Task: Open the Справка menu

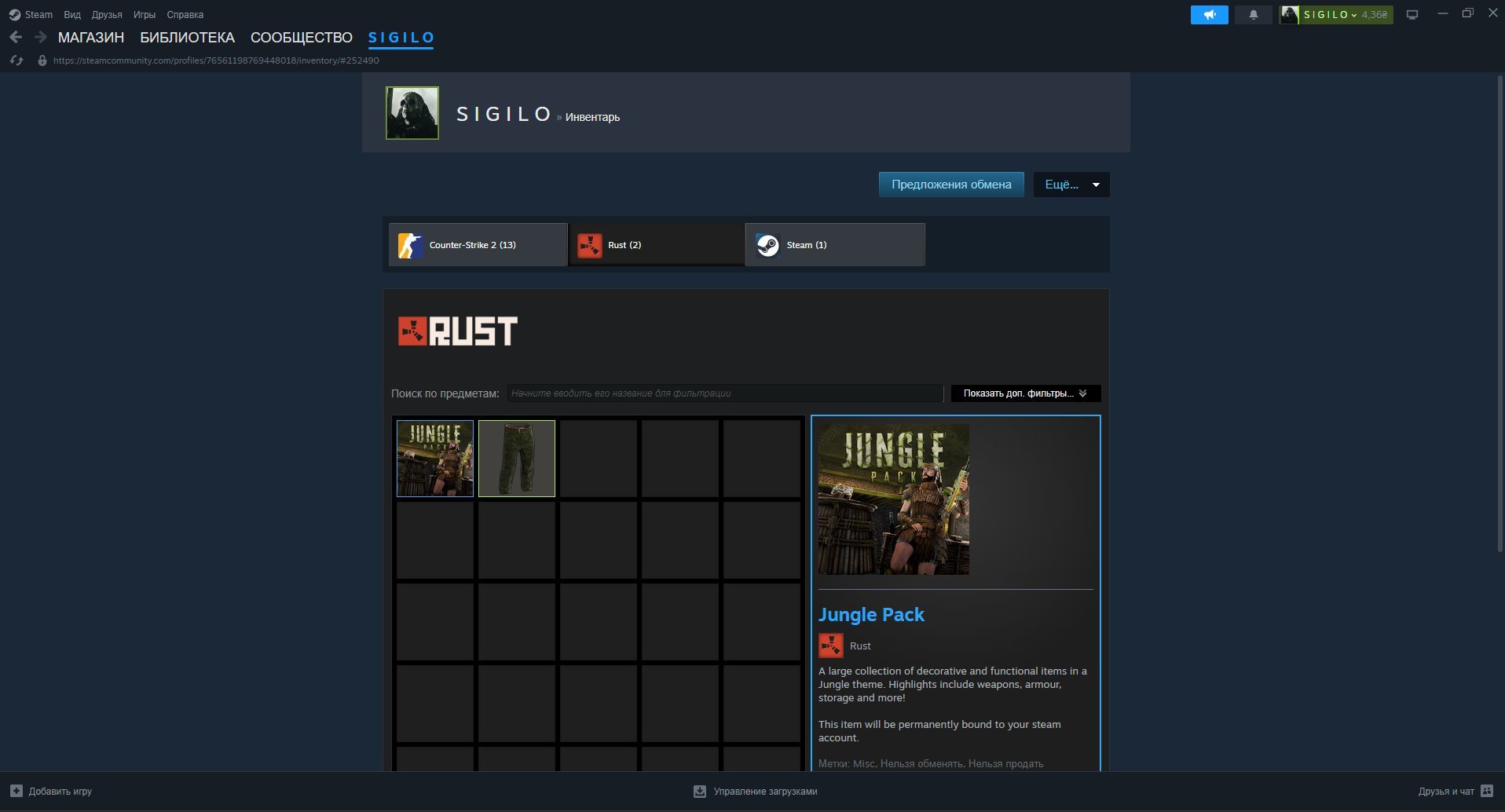Action: pos(185,15)
